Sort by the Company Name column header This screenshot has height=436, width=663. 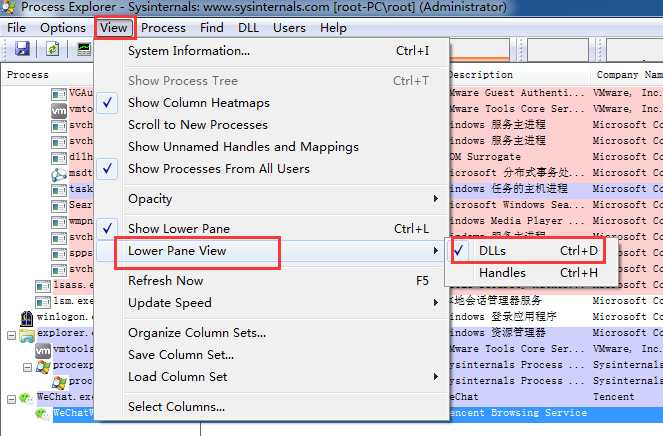629,75
